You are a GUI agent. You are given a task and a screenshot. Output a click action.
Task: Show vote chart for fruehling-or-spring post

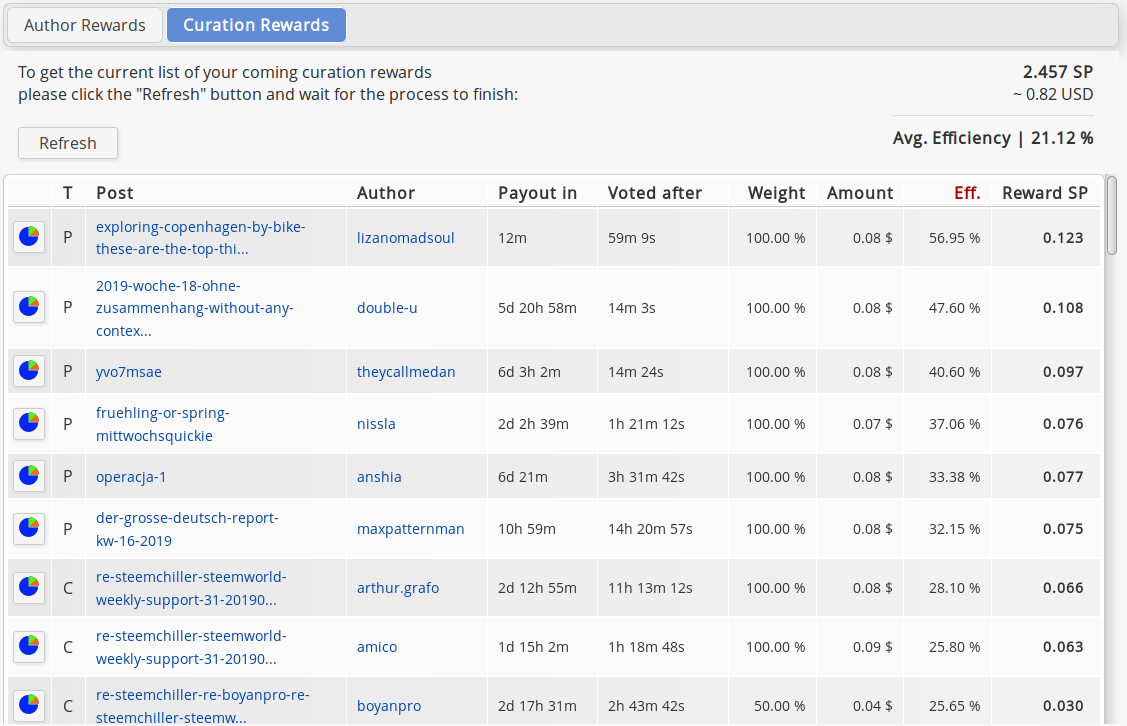(x=29, y=424)
